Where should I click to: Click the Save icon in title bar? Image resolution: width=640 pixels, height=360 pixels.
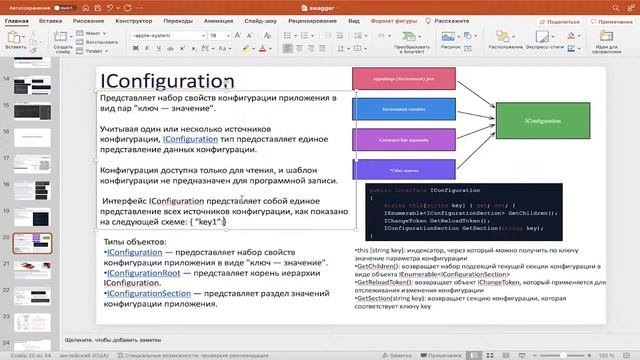[98, 8]
